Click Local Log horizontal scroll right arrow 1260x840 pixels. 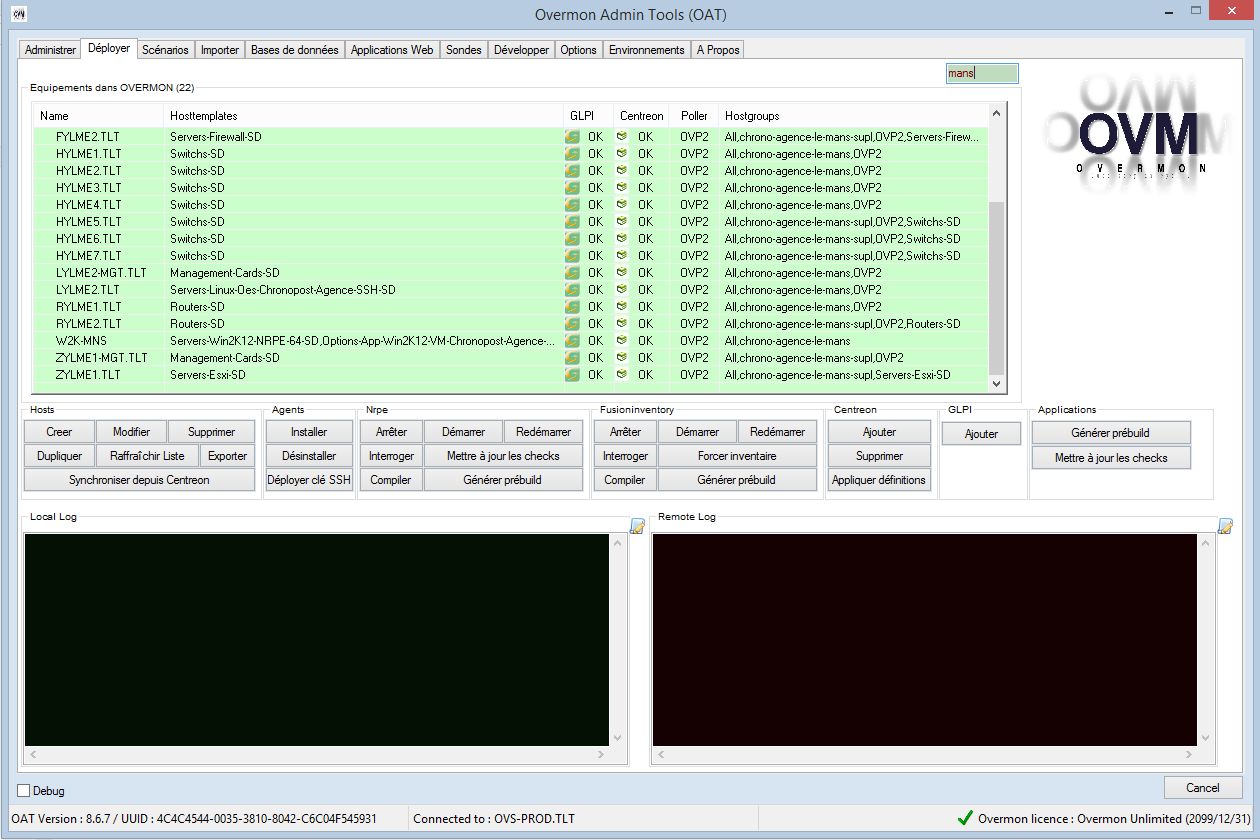pos(602,755)
